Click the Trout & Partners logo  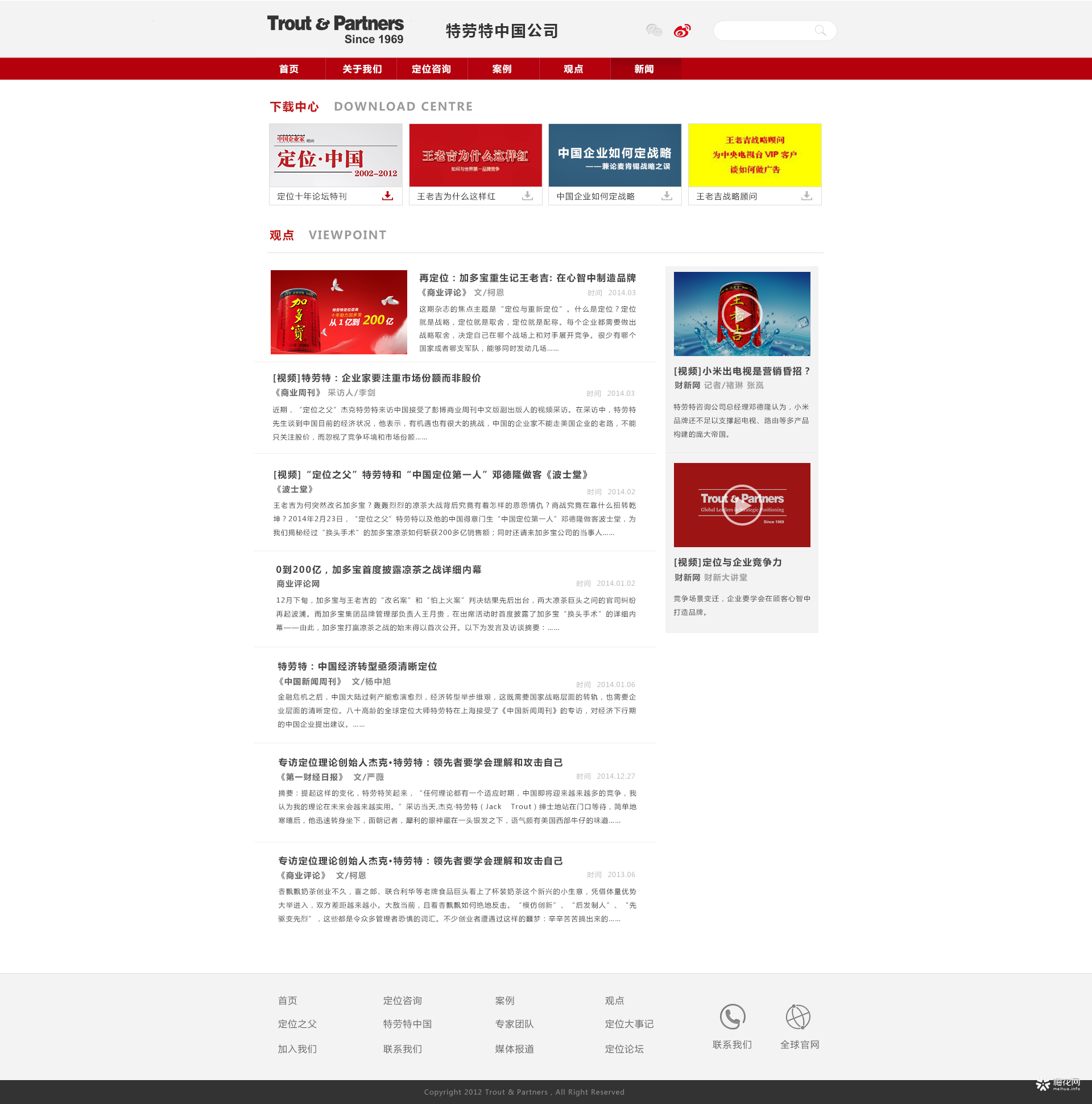336,30
